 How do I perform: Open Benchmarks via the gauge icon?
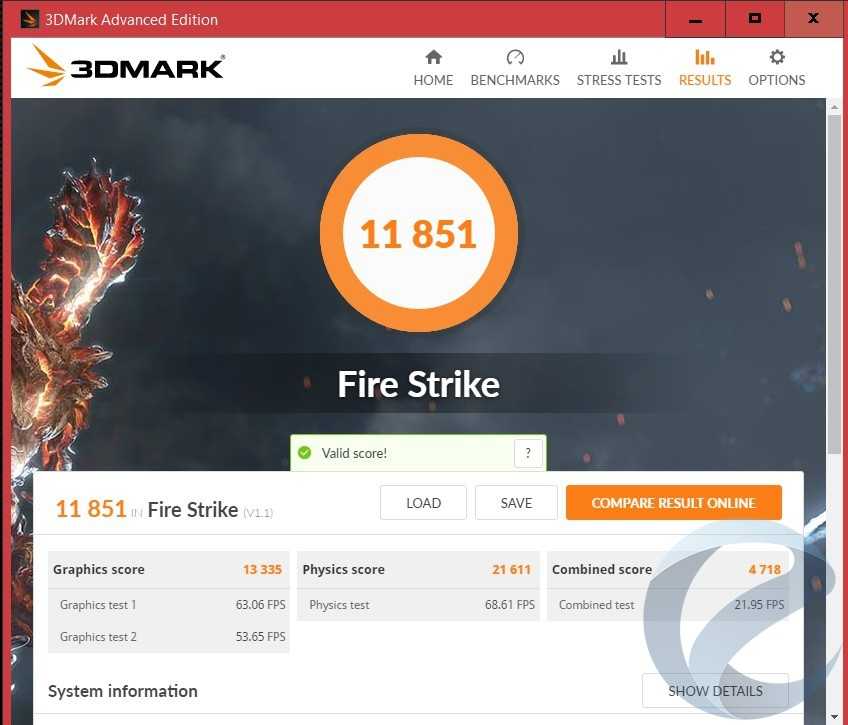[x=515, y=57]
